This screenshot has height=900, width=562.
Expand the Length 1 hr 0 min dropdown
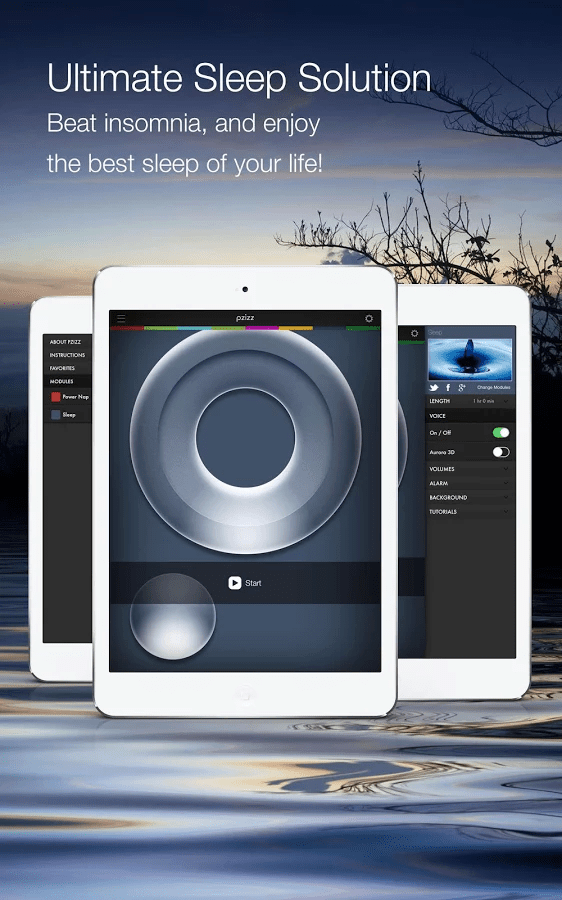(x=470, y=401)
